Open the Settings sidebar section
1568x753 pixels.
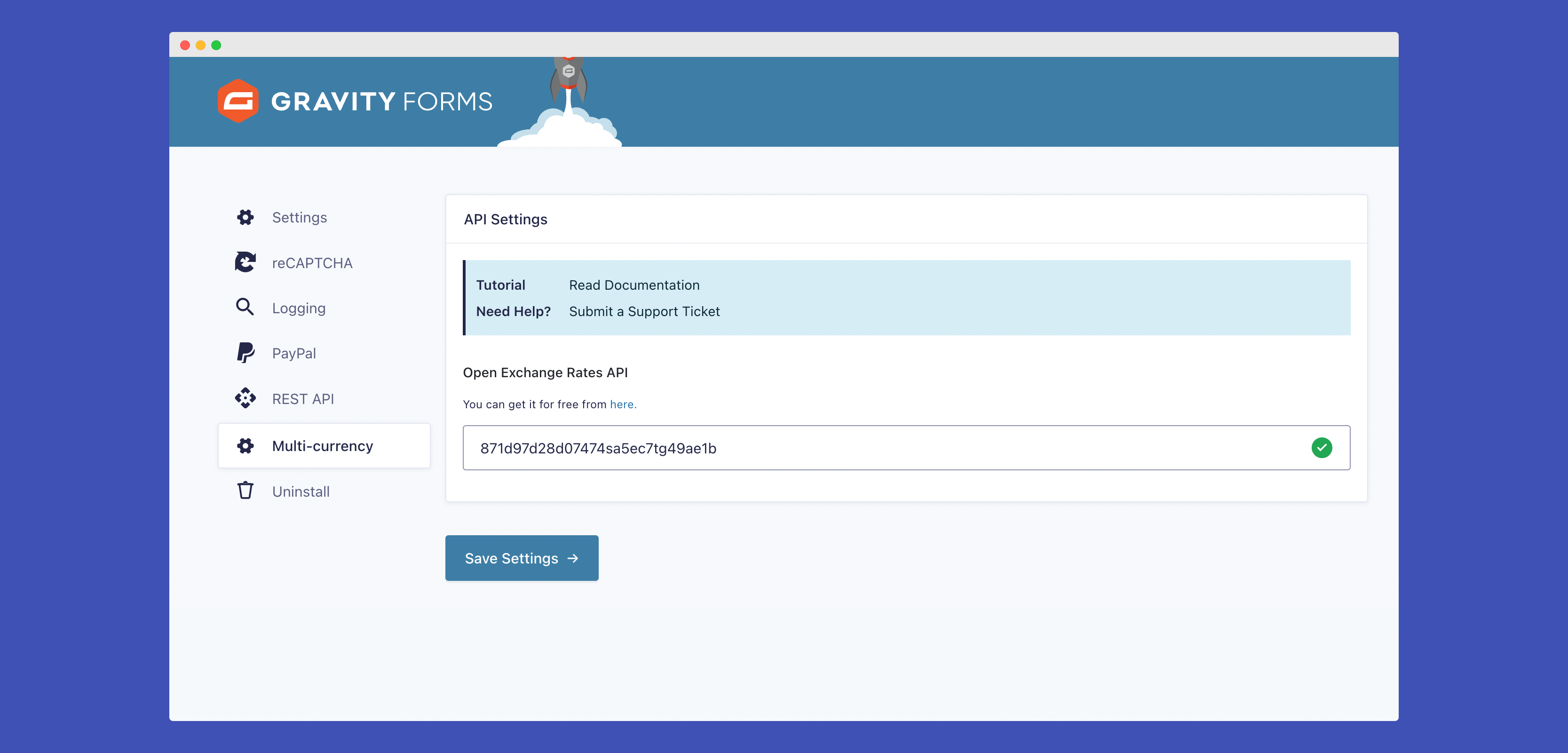click(x=299, y=217)
